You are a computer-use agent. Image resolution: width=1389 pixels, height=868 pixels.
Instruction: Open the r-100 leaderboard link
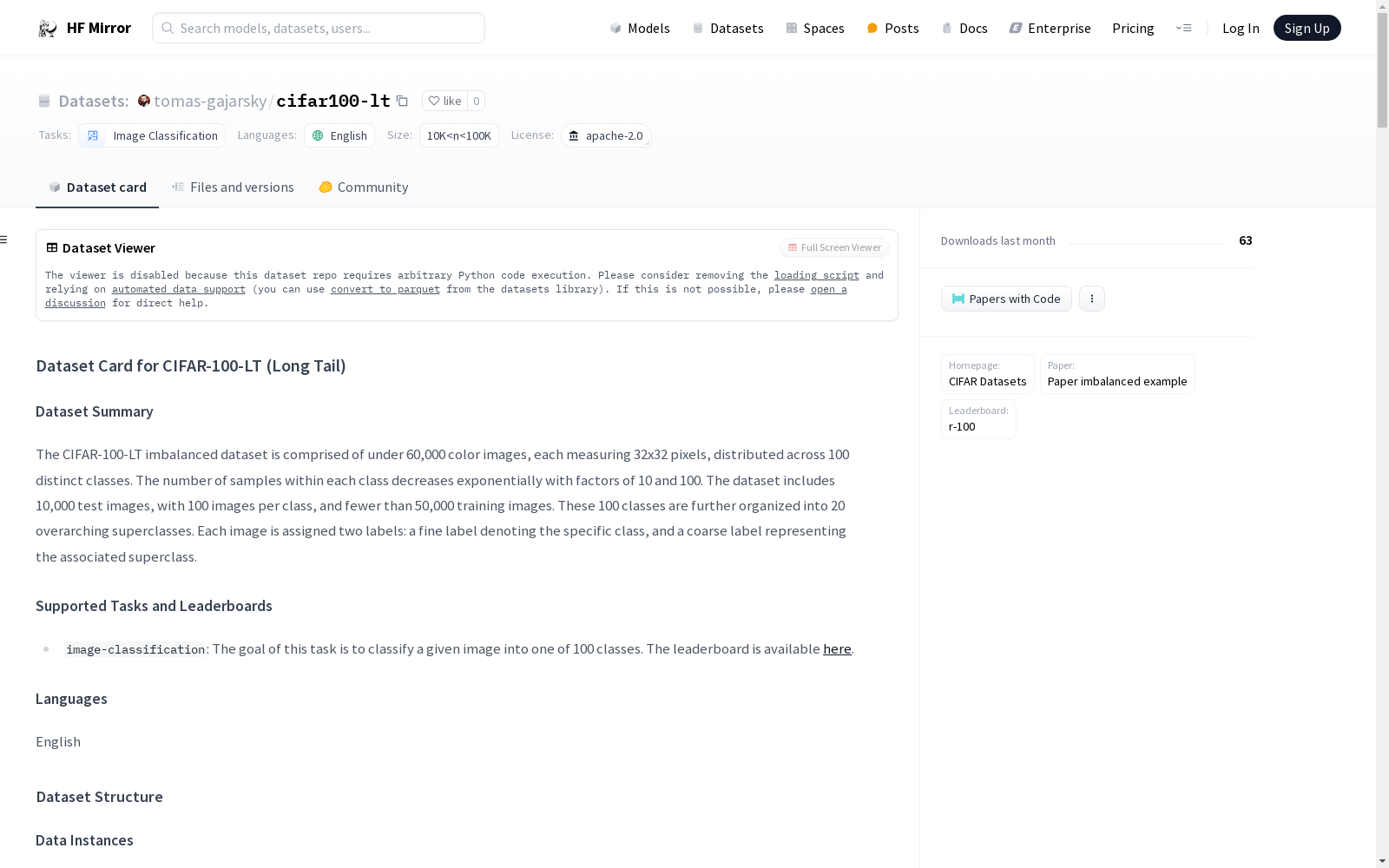(978, 419)
